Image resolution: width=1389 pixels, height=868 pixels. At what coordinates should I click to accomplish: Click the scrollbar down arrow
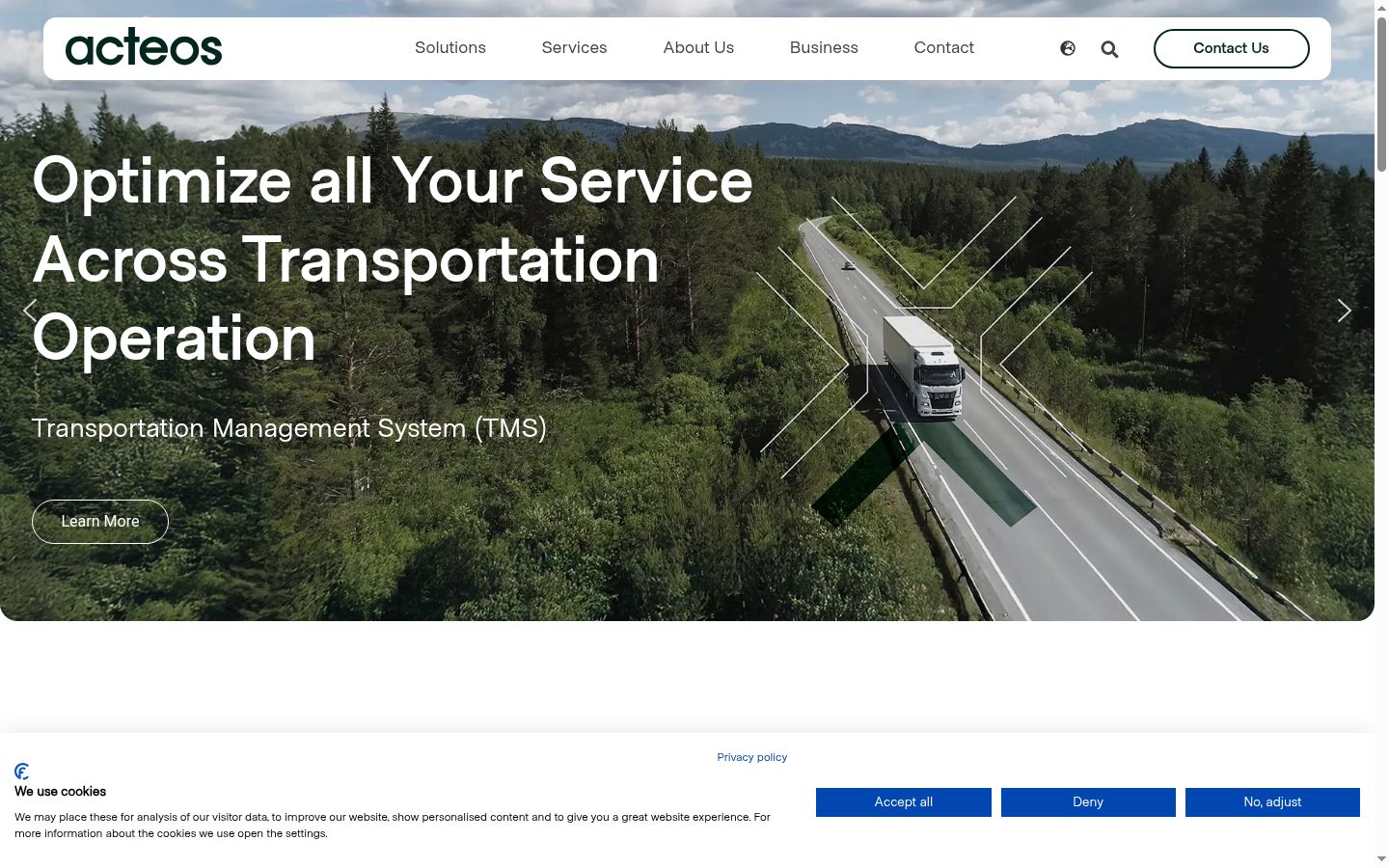tap(1381, 859)
